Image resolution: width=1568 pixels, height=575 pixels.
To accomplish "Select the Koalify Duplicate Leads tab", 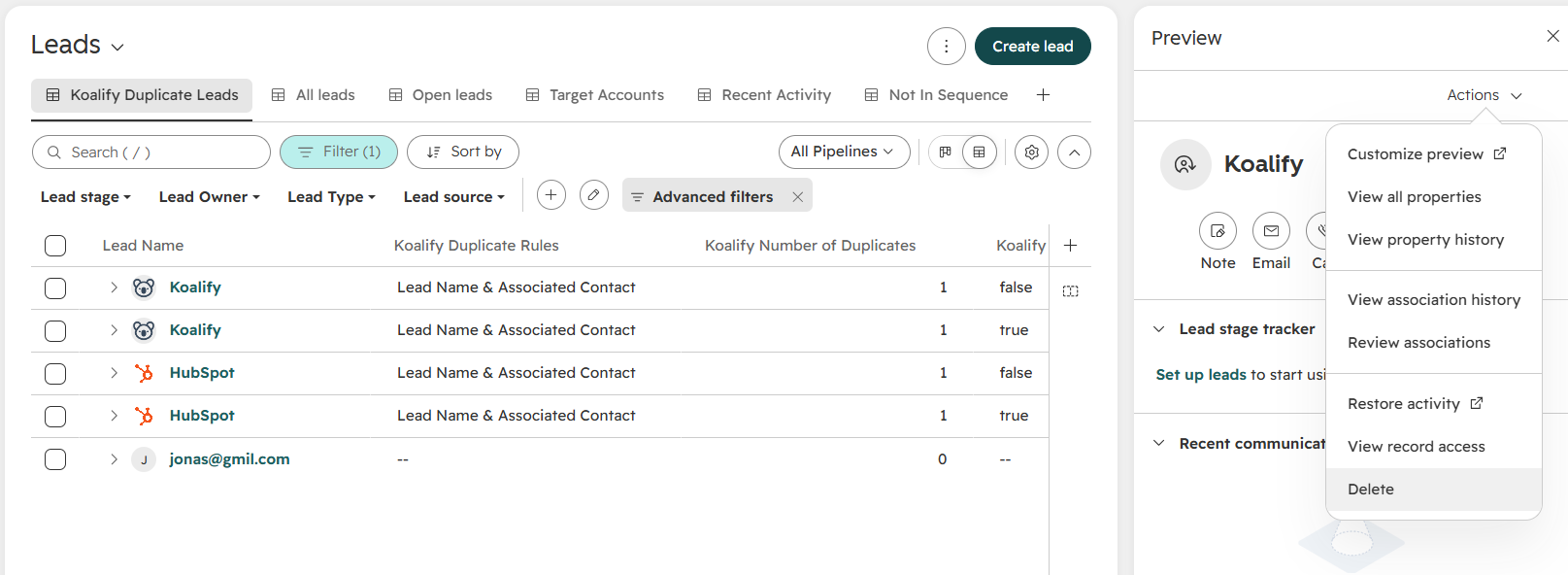I will tap(142, 95).
